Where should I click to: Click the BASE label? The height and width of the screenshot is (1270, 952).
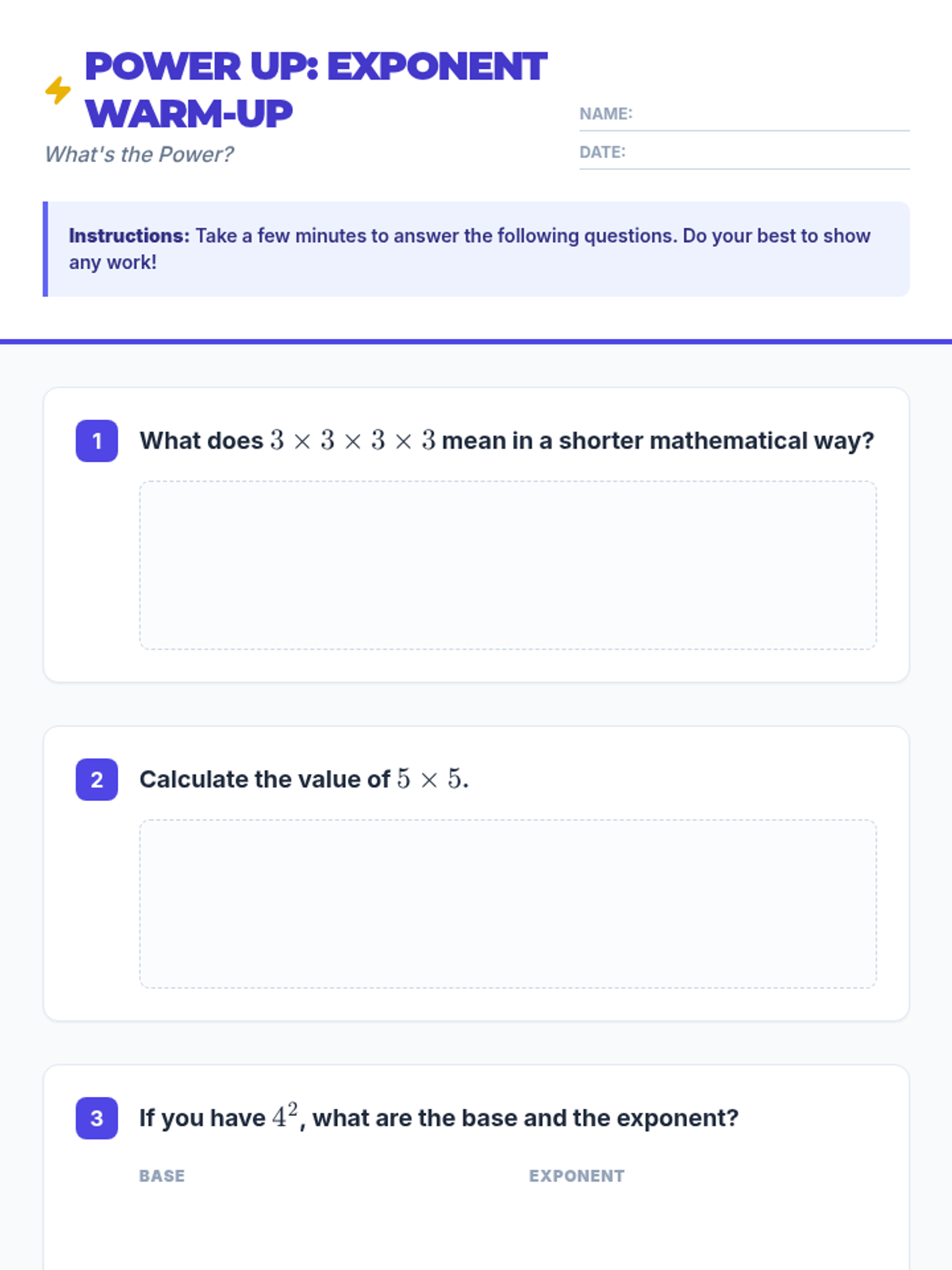(162, 1176)
